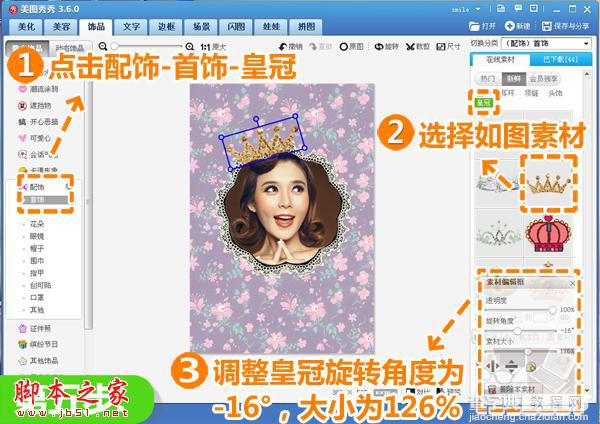Screen dimensions: 600x424
Task: Click the vertical flip icon
Action: (x=511, y=367)
